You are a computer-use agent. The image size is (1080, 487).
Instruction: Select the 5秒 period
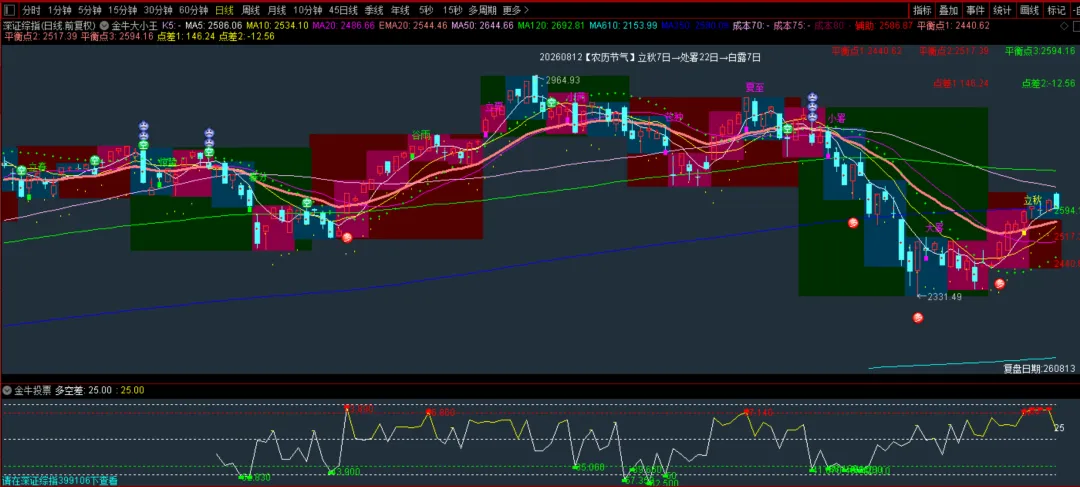[x=426, y=10]
